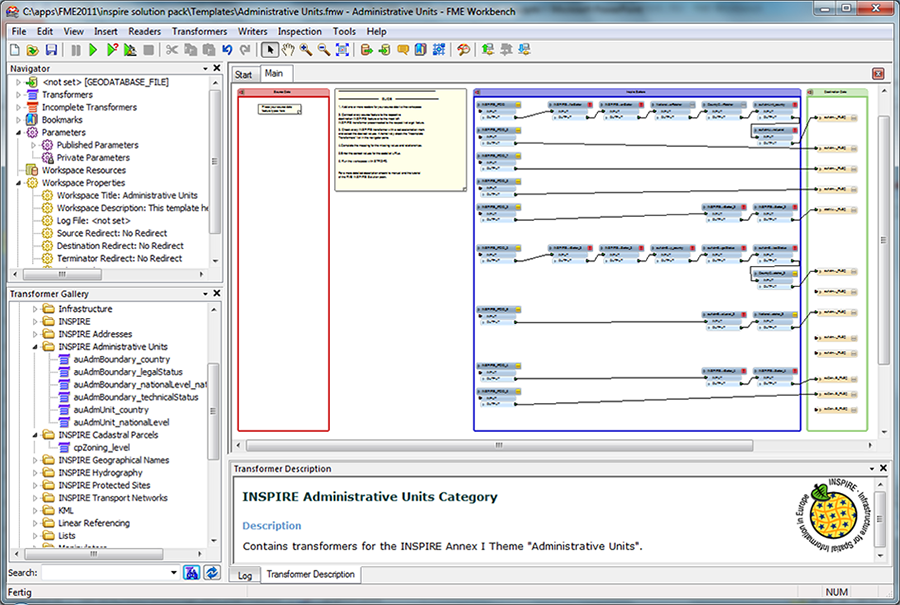The height and width of the screenshot is (605, 900).
Task: Run the translation with the green play icon
Action: pos(93,51)
